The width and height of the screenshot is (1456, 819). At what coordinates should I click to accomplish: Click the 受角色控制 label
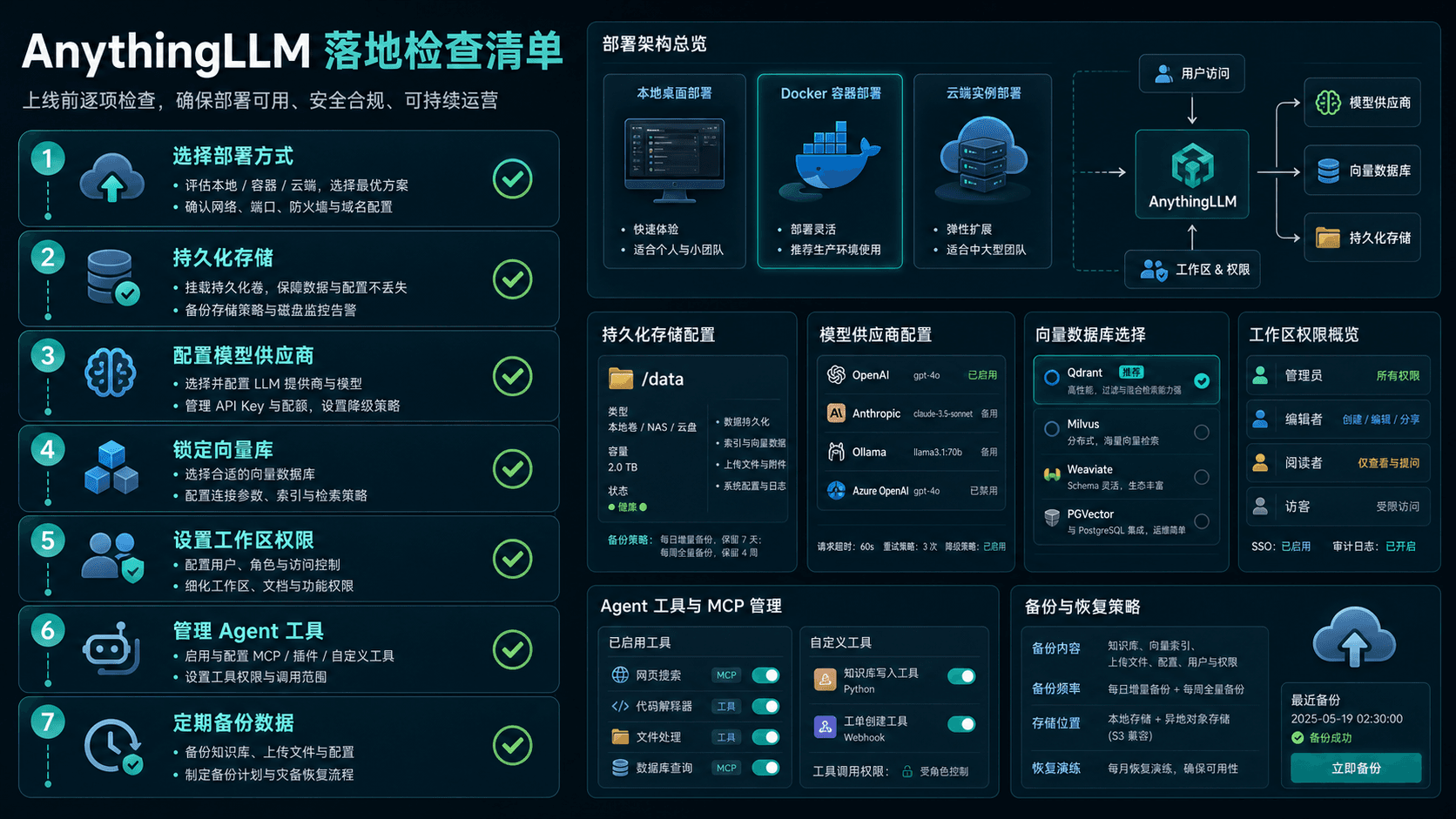coord(944,771)
